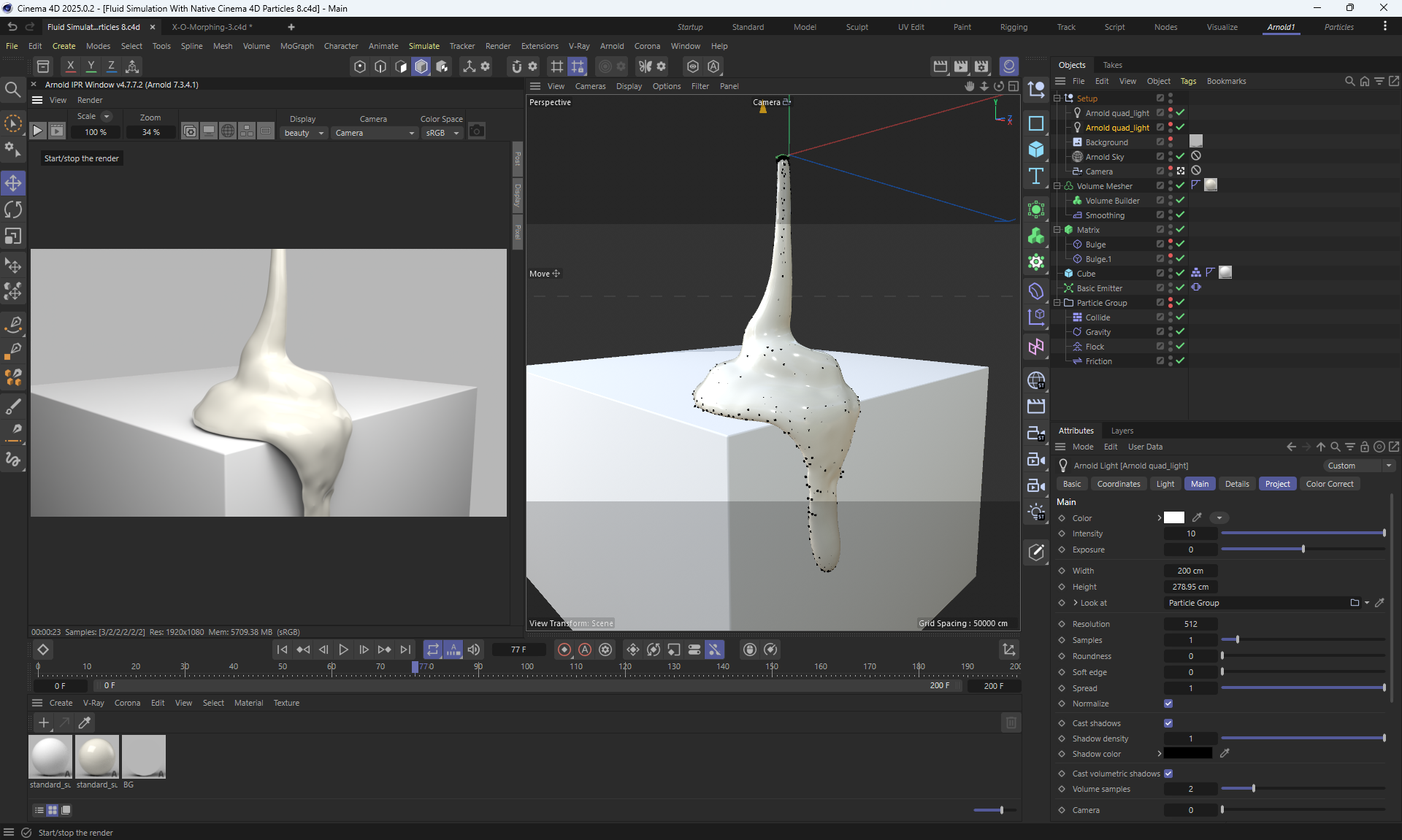This screenshot has width=1402, height=840.
Task: Switch to the Color Correct tab
Action: point(1329,484)
